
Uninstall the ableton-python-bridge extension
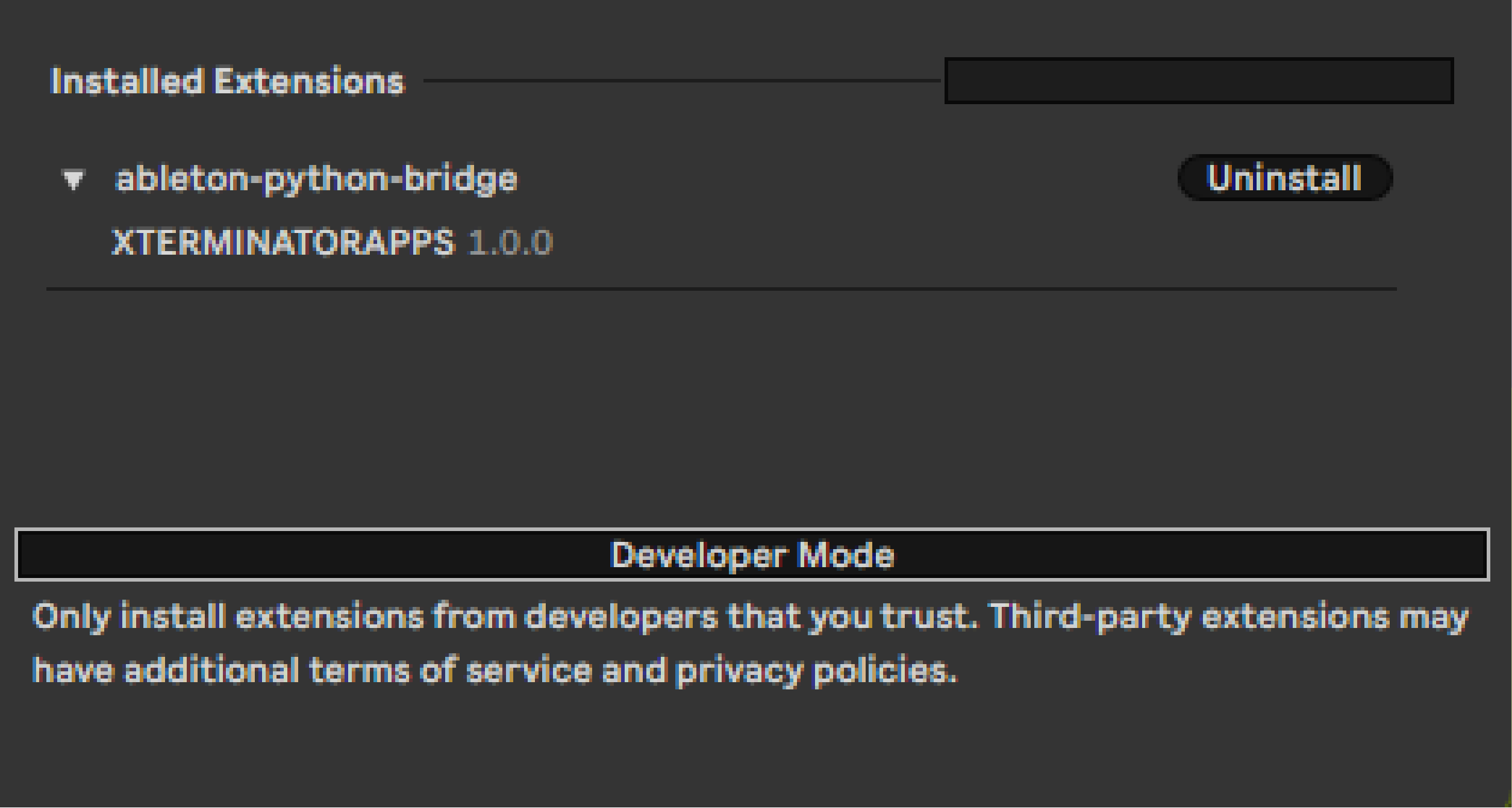(x=1285, y=178)
